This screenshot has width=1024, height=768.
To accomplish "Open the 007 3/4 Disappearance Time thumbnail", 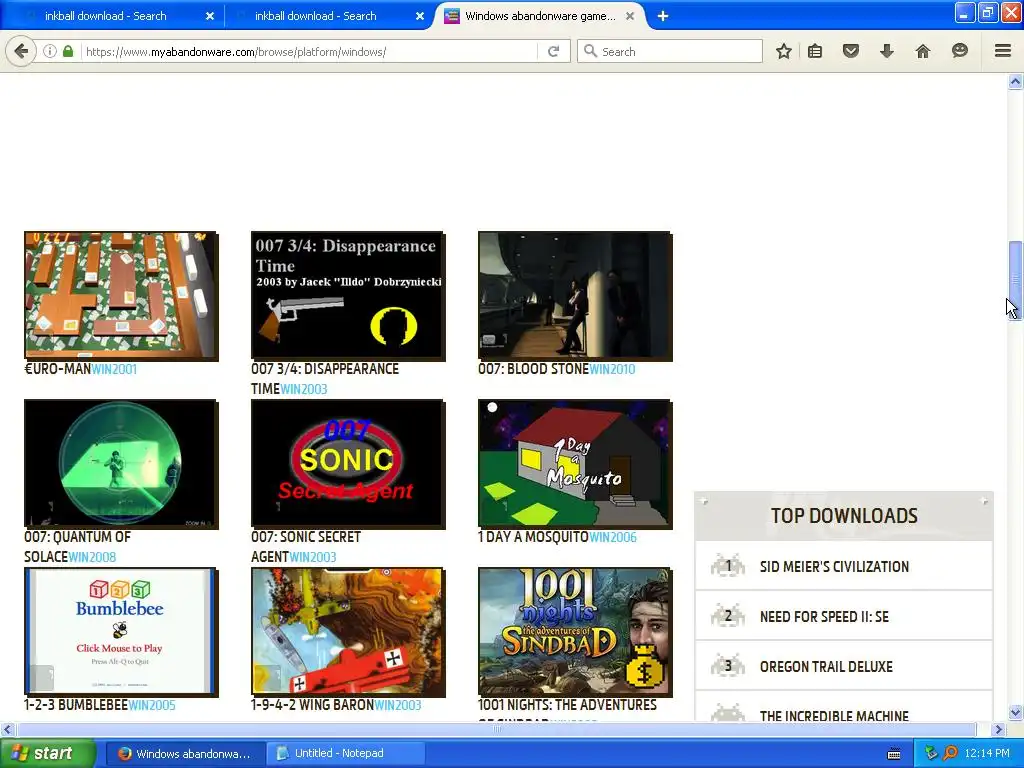I will 348,296.
